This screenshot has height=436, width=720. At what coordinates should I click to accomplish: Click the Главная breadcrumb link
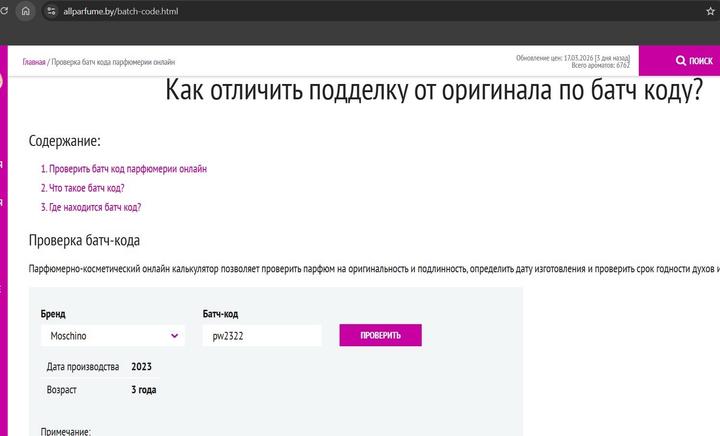coord(34,61)
